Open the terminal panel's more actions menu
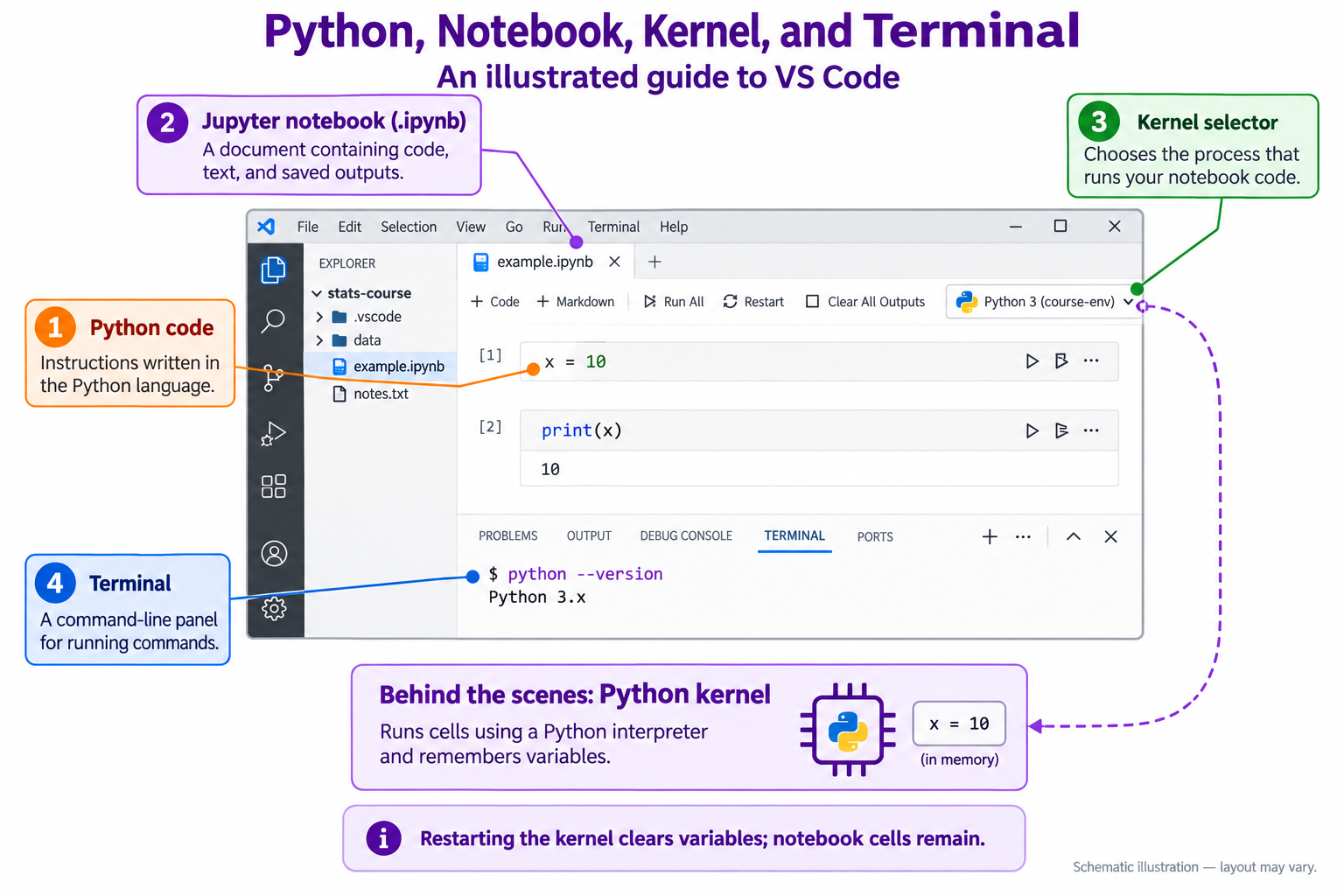Viewport: 1344px width, 896px height. click(x=1023, y=536)
